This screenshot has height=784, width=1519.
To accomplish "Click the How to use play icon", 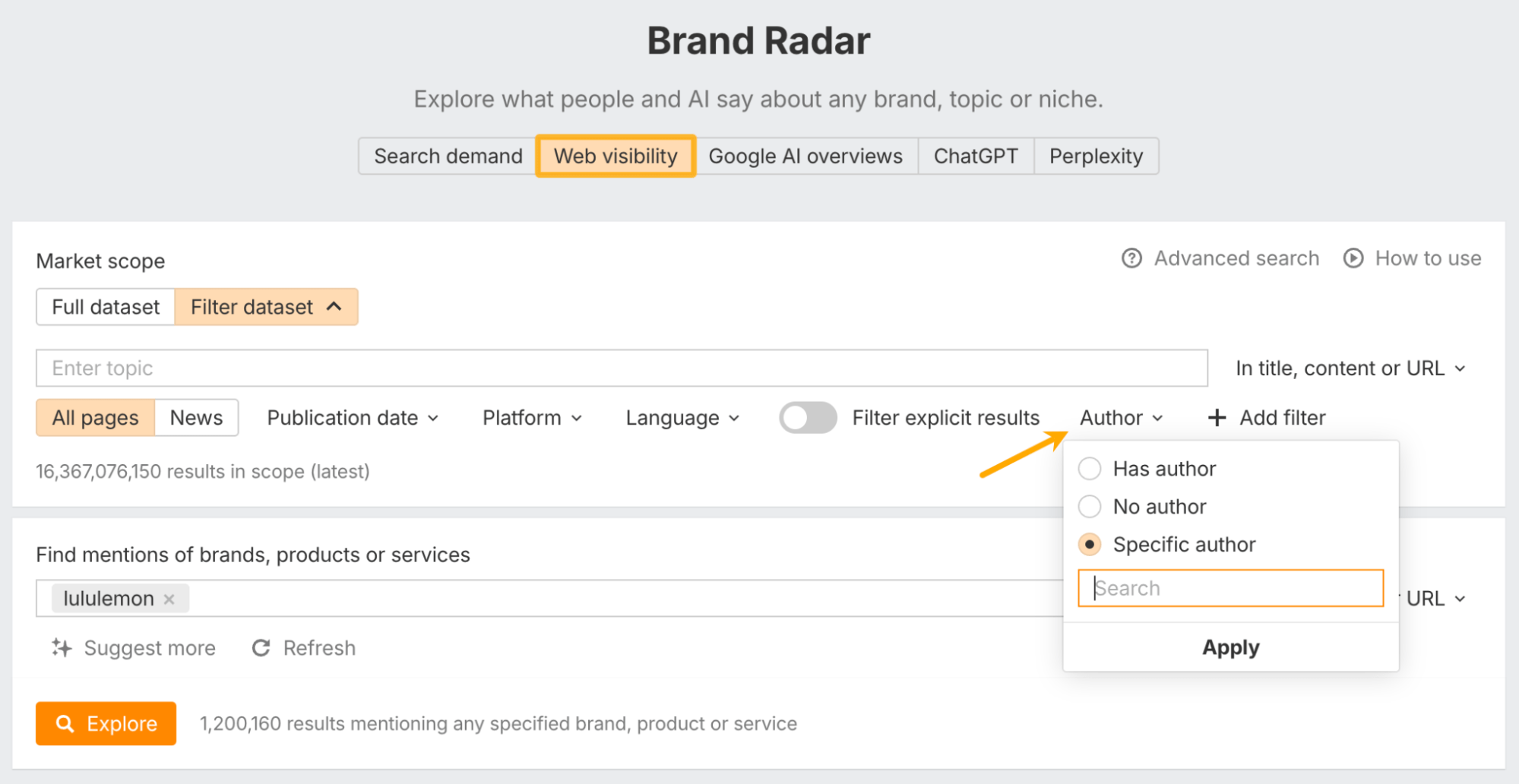I will [1353, 259].
